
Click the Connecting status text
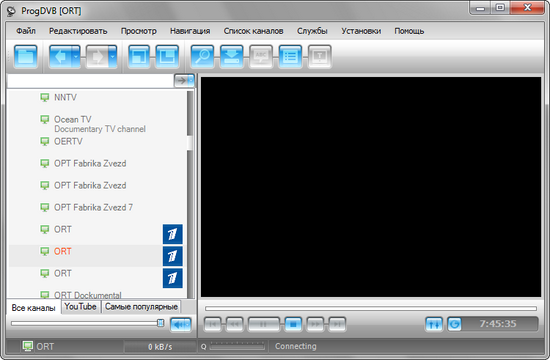[x=296, y=346]
